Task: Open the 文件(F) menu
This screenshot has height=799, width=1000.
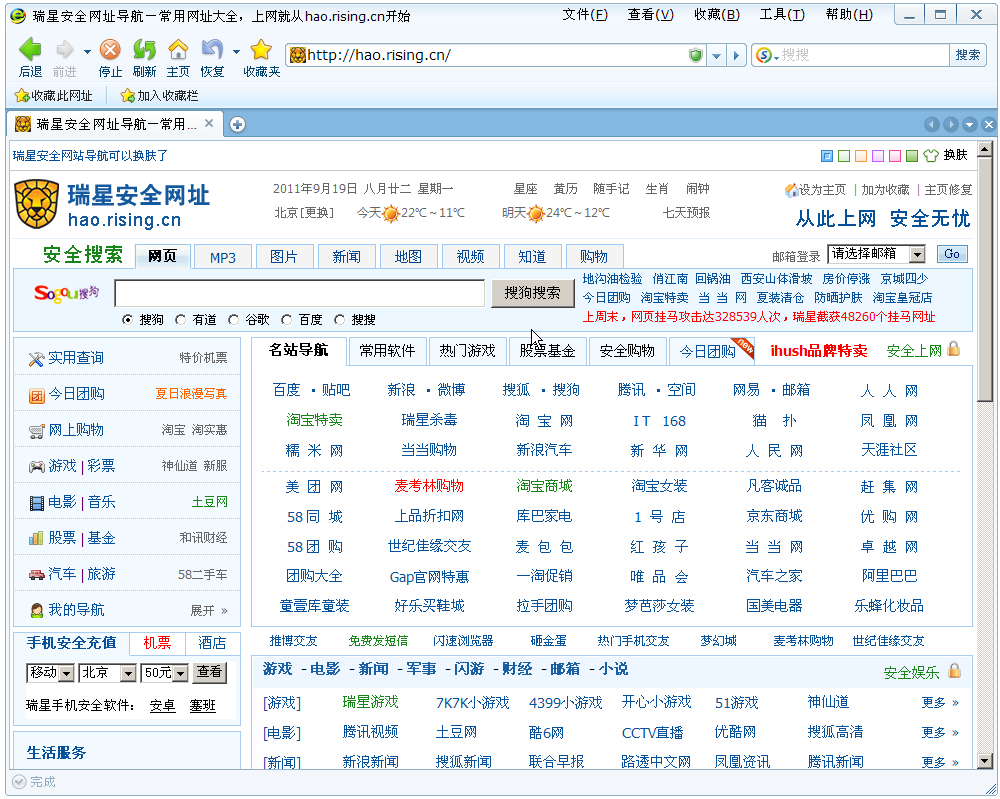Action: tap(585, 15)
